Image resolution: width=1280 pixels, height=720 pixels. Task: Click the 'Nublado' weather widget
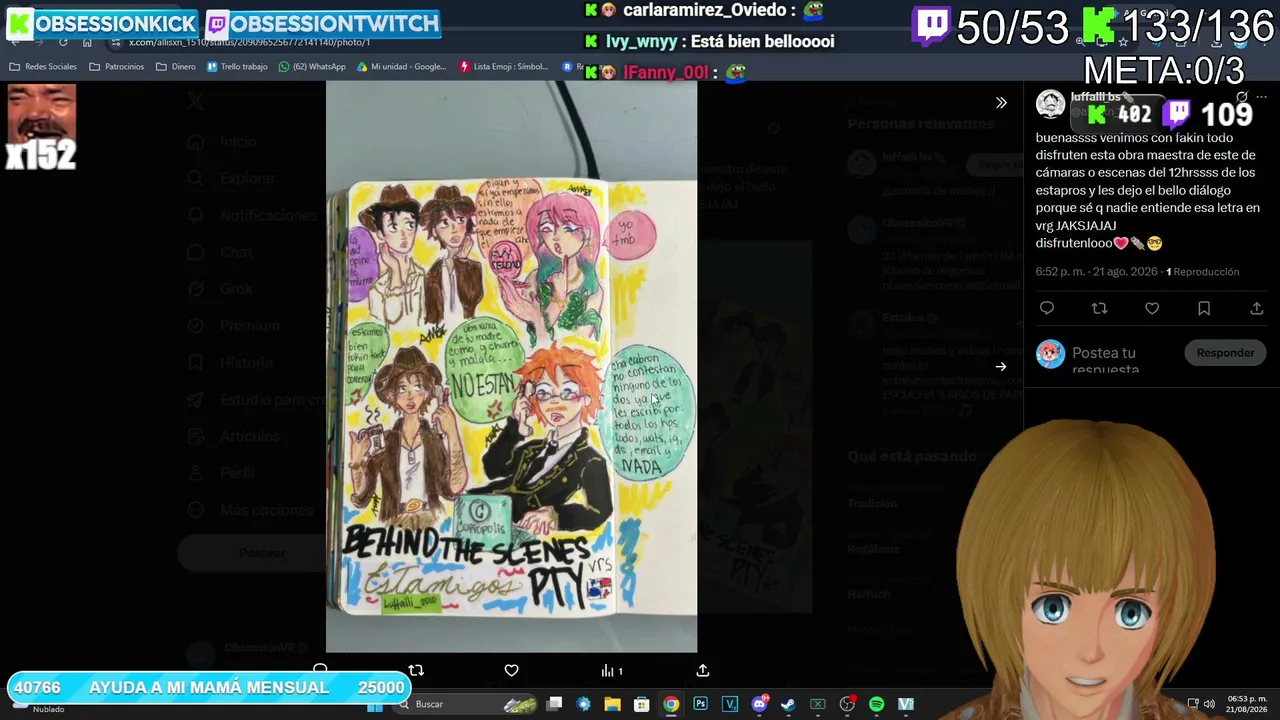click(40, 706)
